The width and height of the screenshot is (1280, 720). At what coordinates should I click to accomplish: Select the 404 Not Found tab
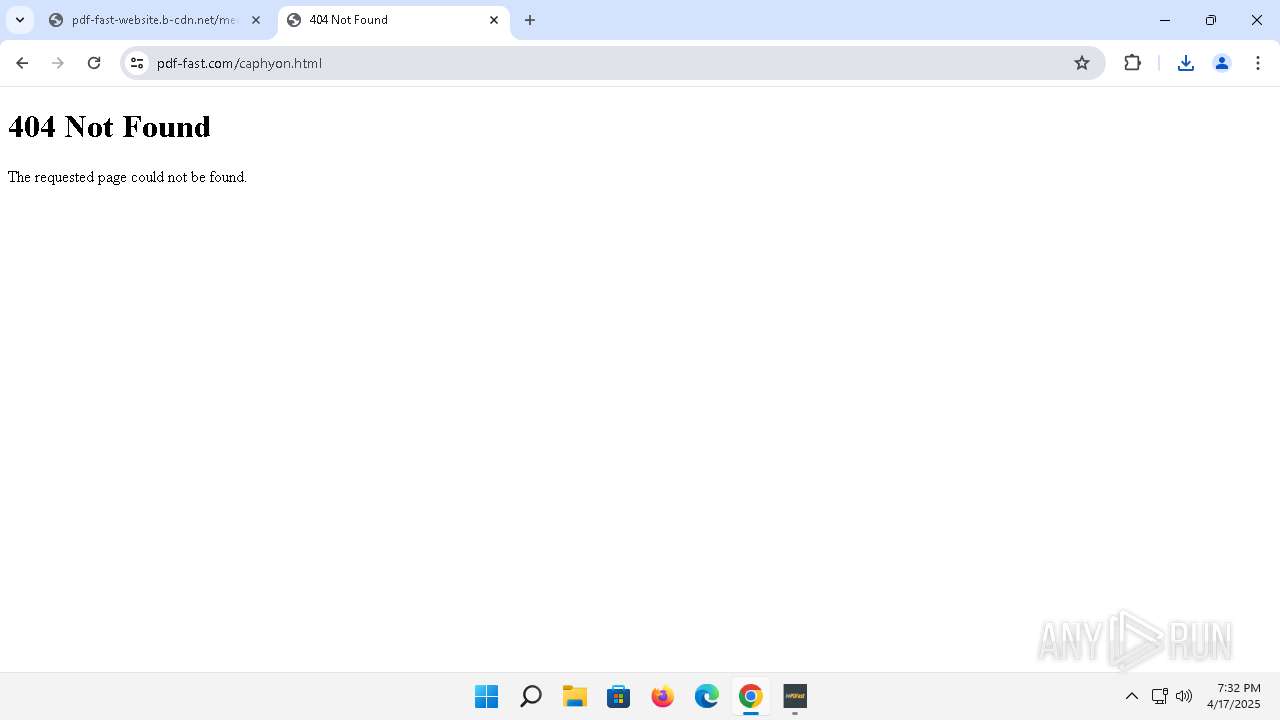pos(393,20)
